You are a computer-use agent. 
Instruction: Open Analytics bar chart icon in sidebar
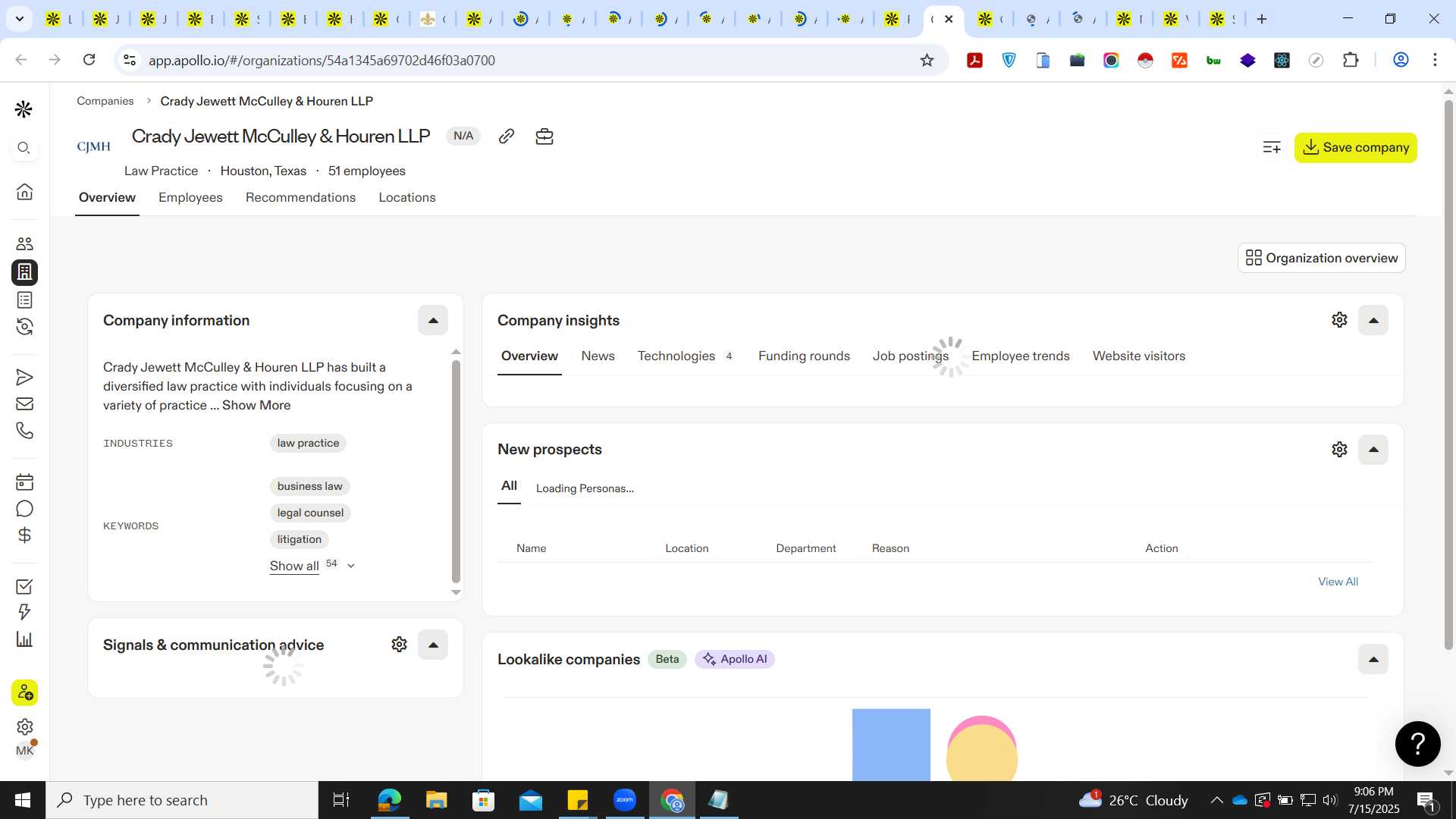tap(24, 639)
